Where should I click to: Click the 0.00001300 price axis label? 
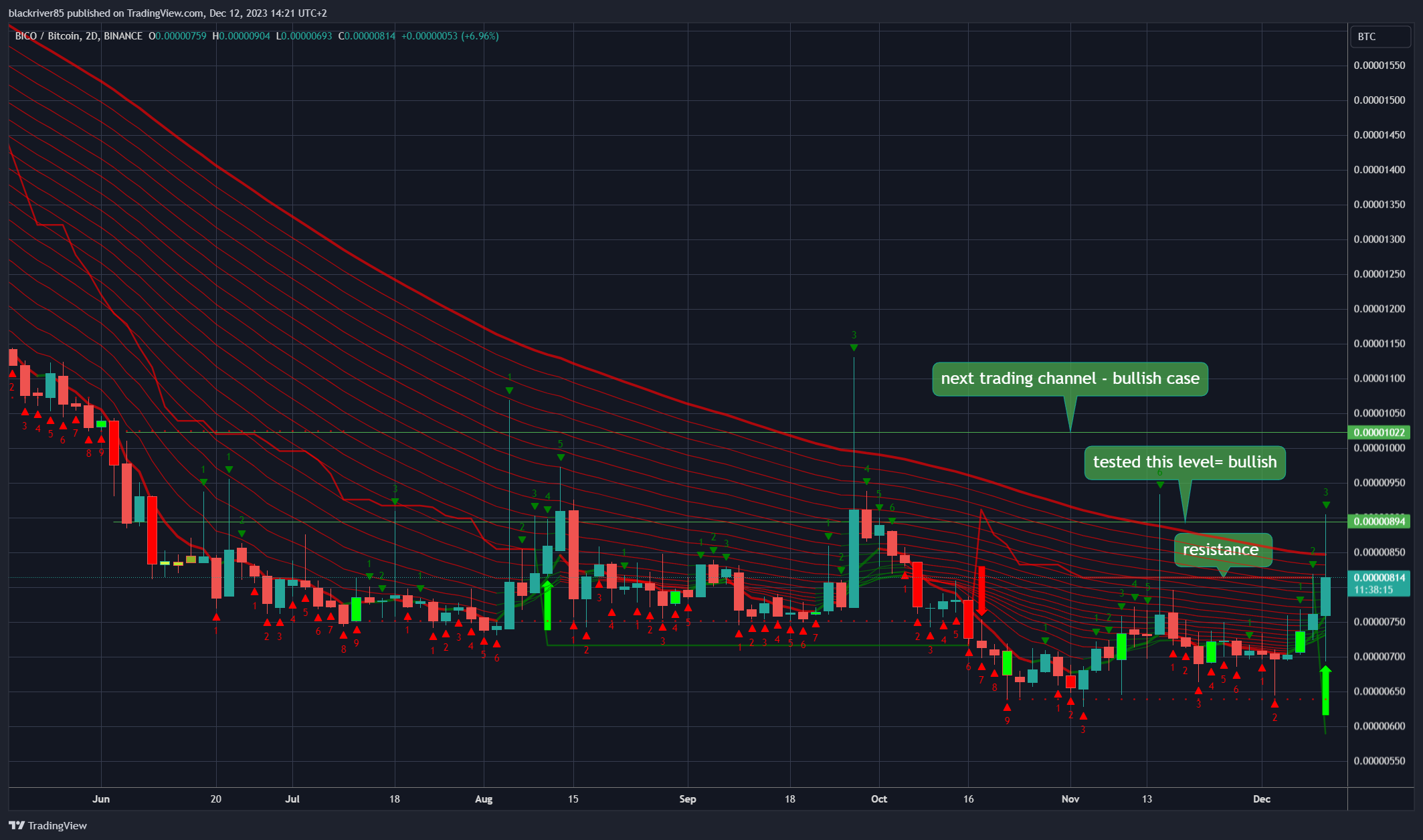point(1380,239)
